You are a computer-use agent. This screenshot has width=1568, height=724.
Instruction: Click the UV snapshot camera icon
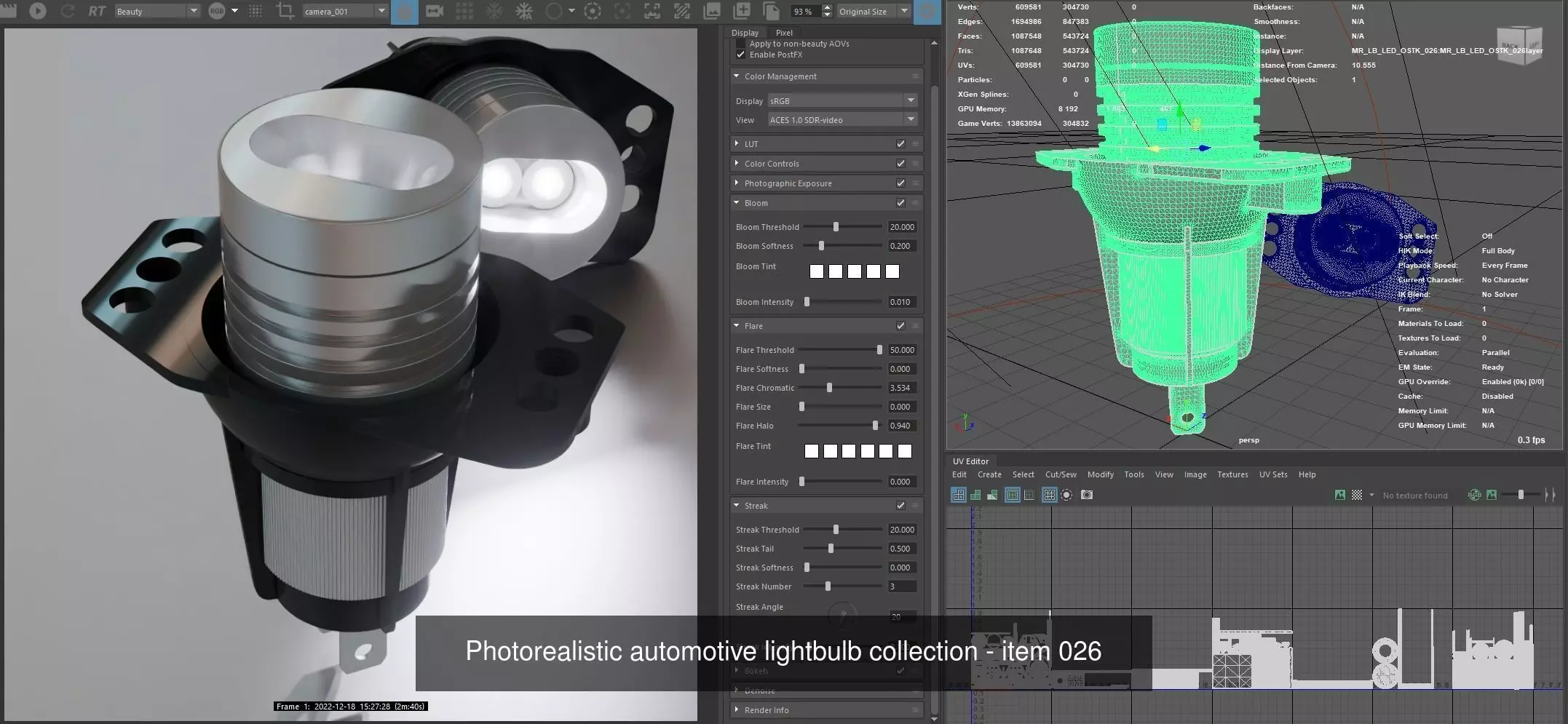(1087, 495)
